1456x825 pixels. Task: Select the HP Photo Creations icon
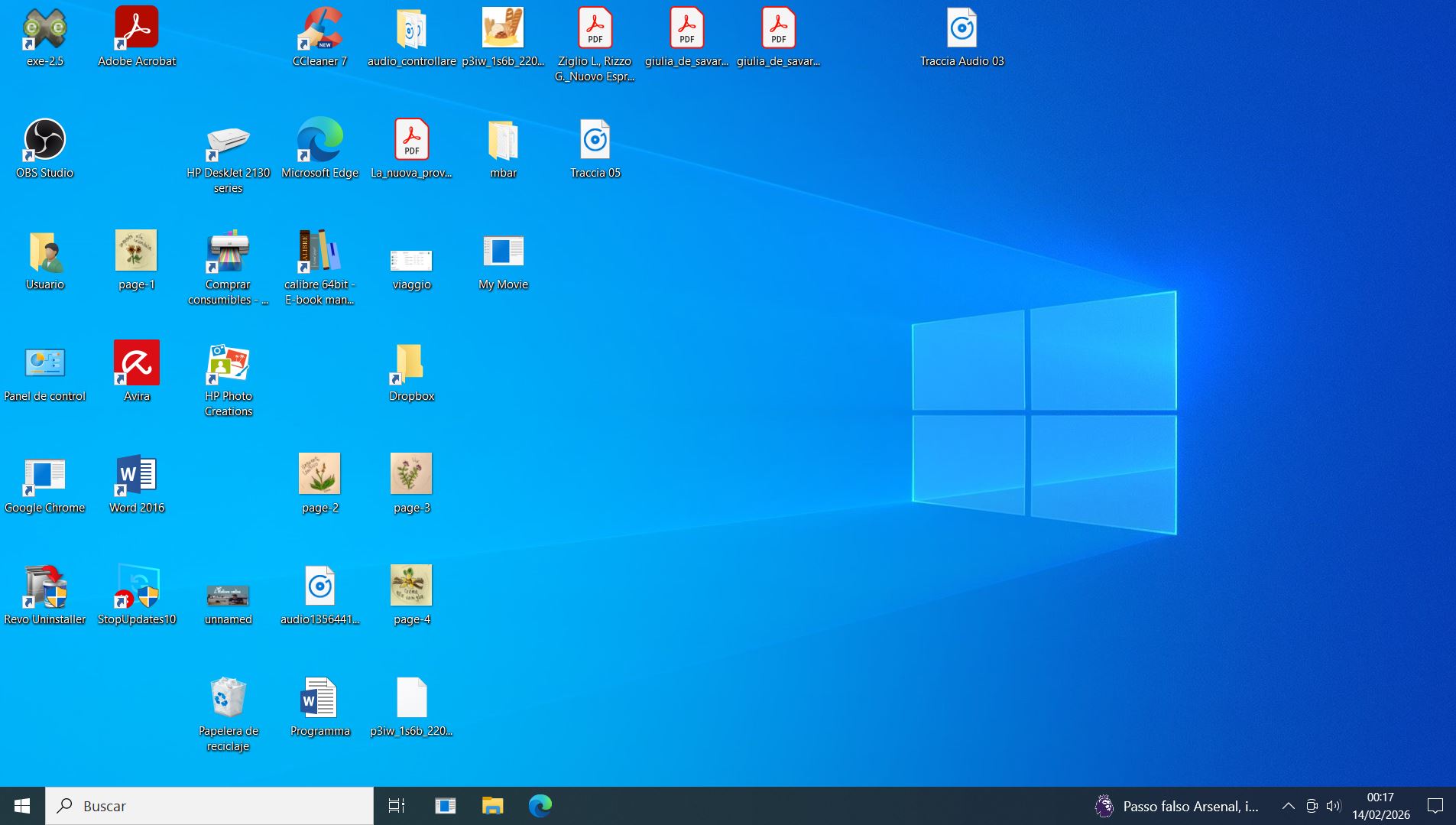point(228,363)
